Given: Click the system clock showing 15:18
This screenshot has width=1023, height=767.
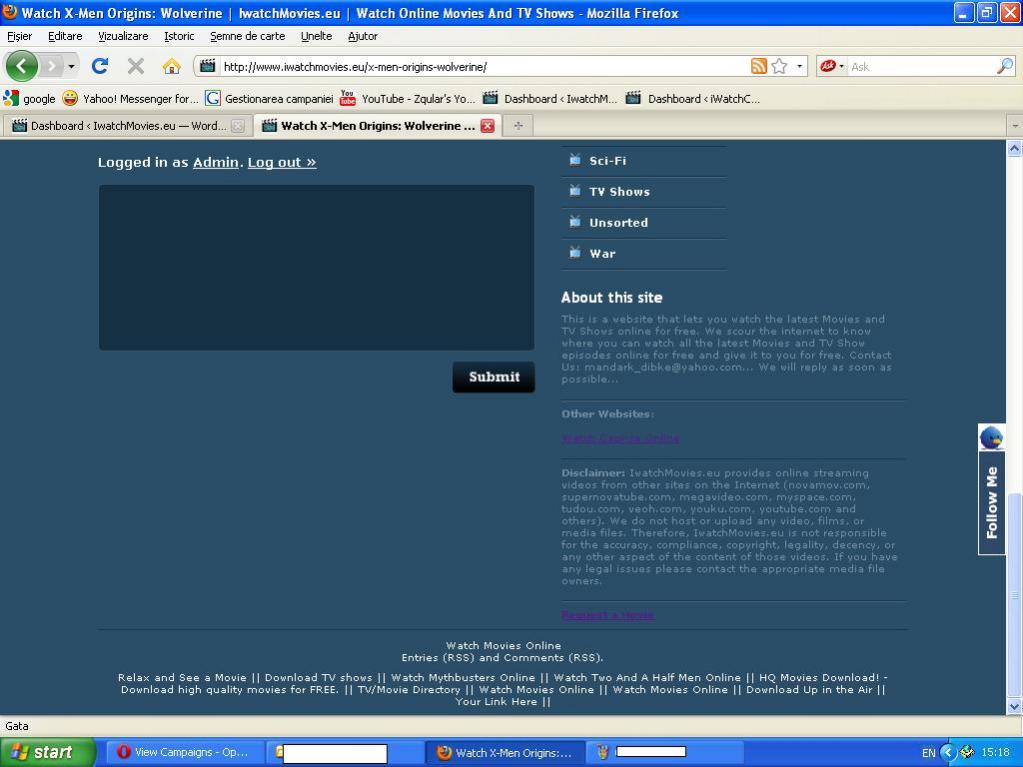Looking at the screenshot, I should click(x=996, y=753).
